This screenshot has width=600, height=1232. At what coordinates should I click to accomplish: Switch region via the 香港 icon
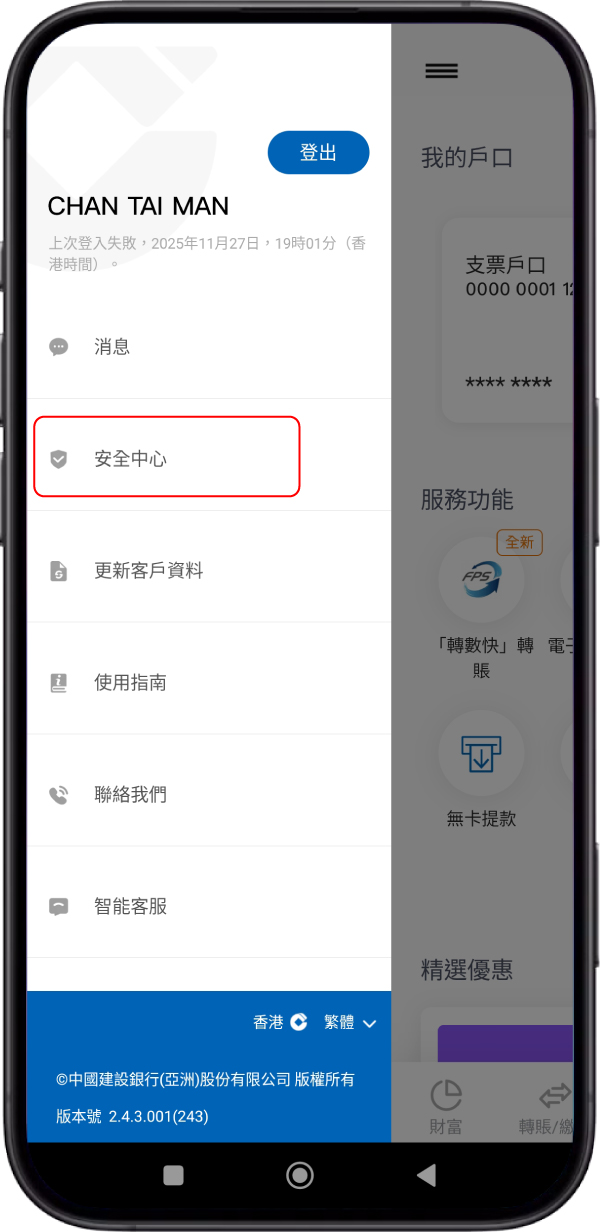(299, 1022)
